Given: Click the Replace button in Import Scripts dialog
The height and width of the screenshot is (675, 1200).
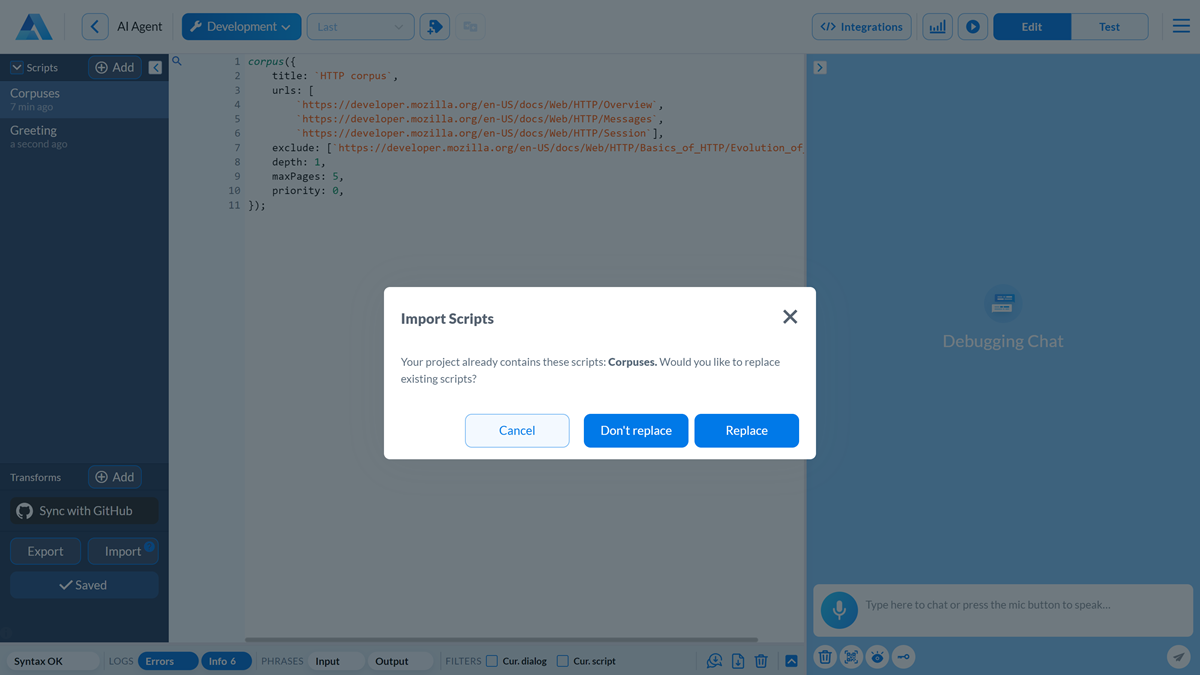Looking at the screenshot, I should coord(746,430).
